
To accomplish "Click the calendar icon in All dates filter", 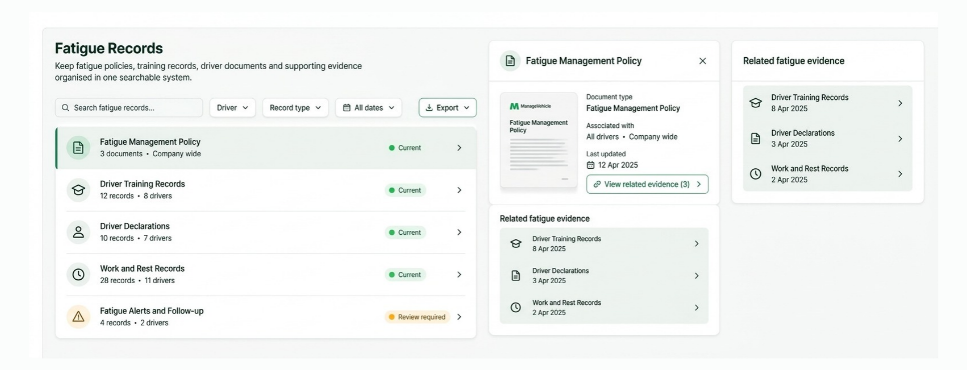I will [x=347, y=108].
